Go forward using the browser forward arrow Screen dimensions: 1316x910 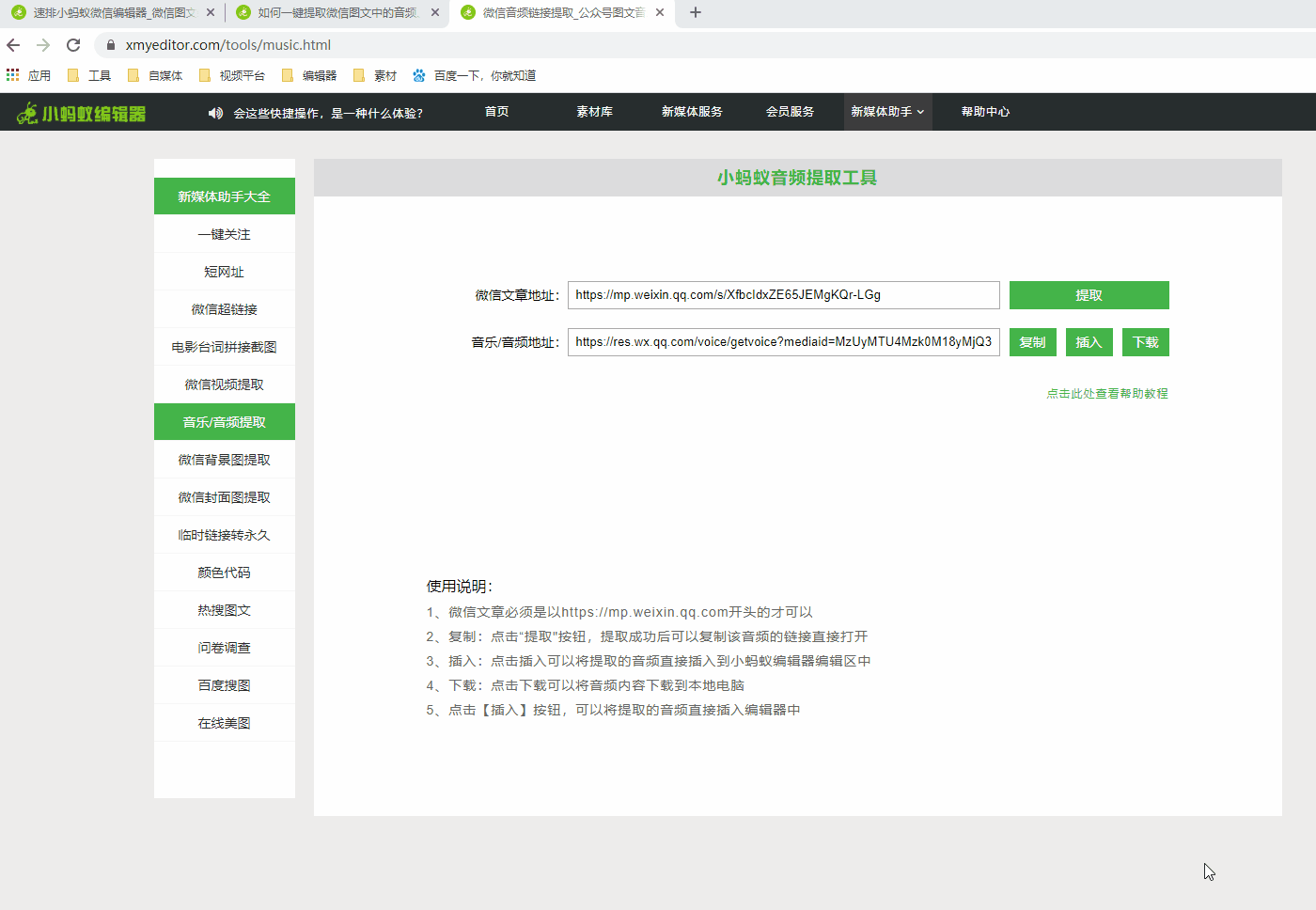[x=43, y=45]
